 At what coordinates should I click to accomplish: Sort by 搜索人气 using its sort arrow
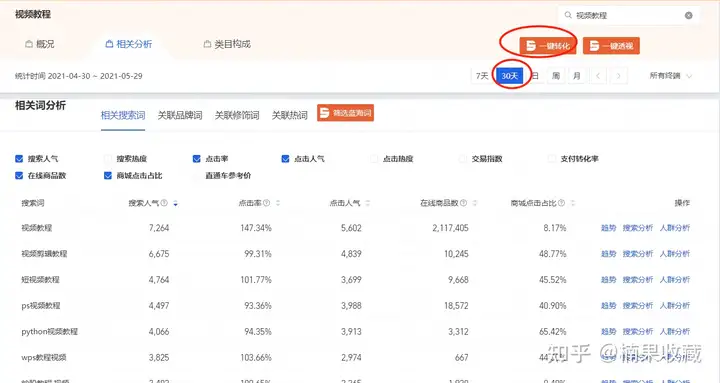tap(175, 203)
